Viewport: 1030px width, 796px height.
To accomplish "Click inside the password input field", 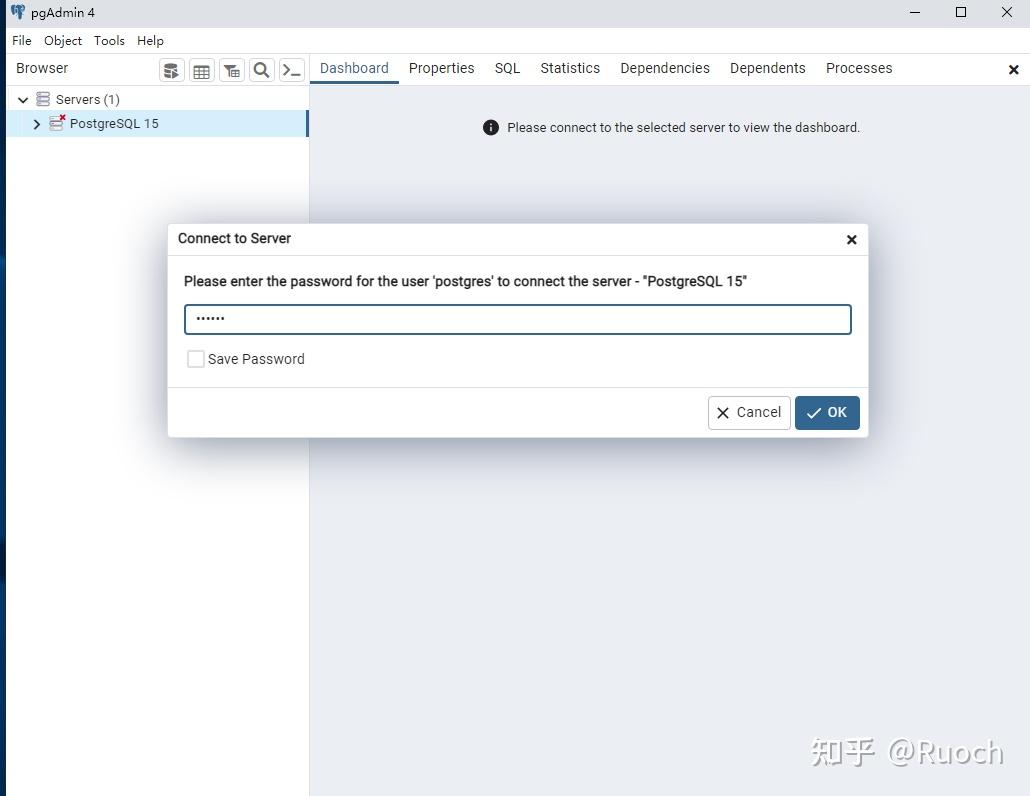I will pyautogui.click(x=517, y=318).
